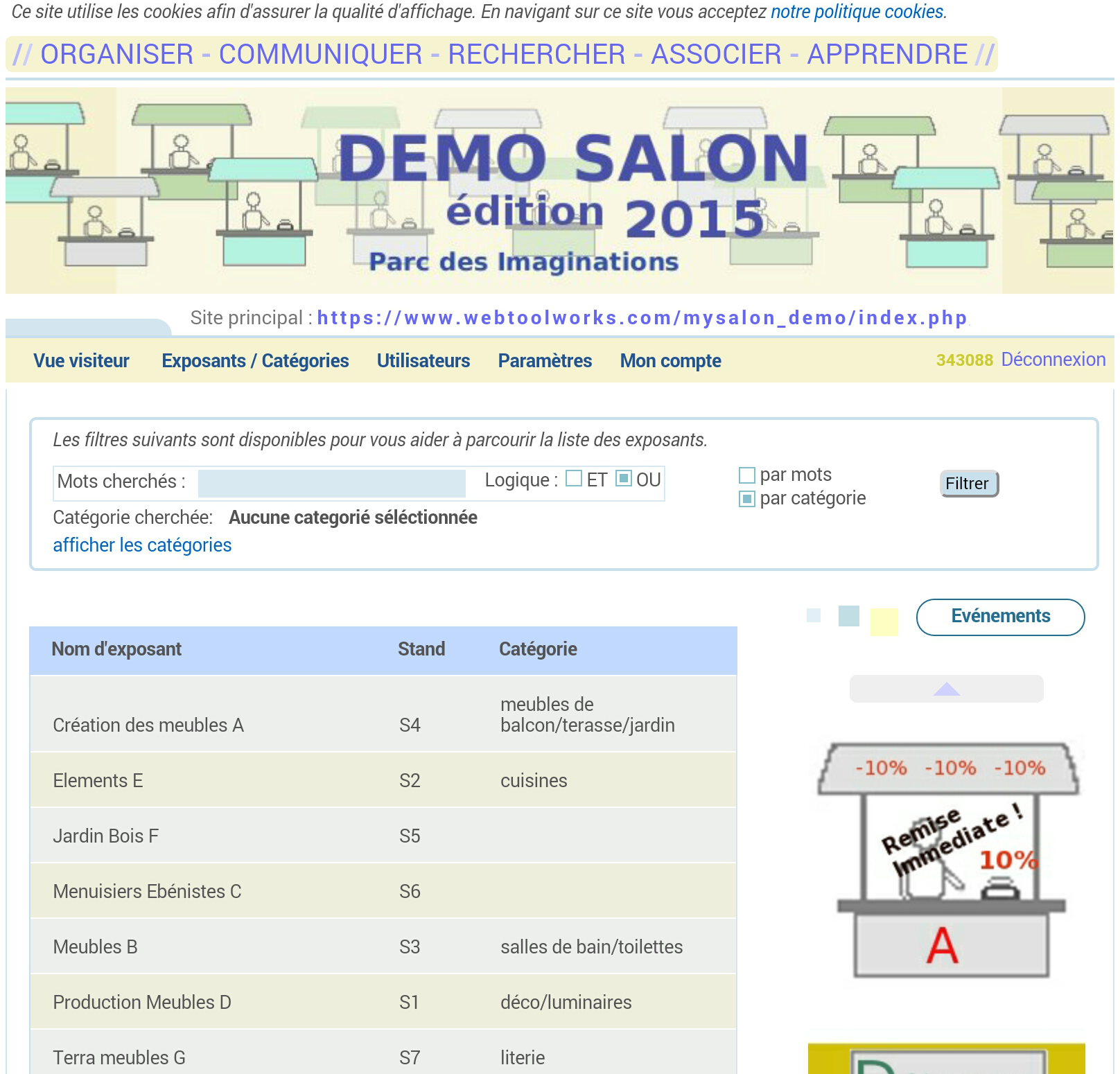Click the DEMO SALON banner image
Image resolution: width=1120 pixels, height=1074 pixels.
[559, 191]
